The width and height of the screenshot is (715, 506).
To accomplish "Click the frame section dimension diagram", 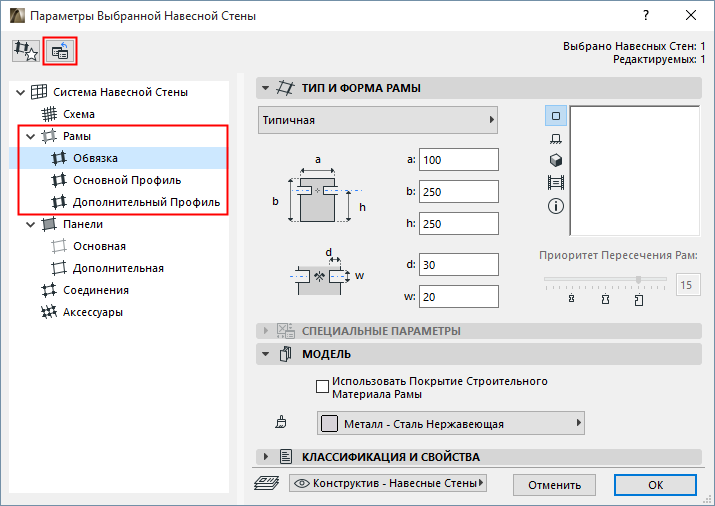I will point(319,191).
